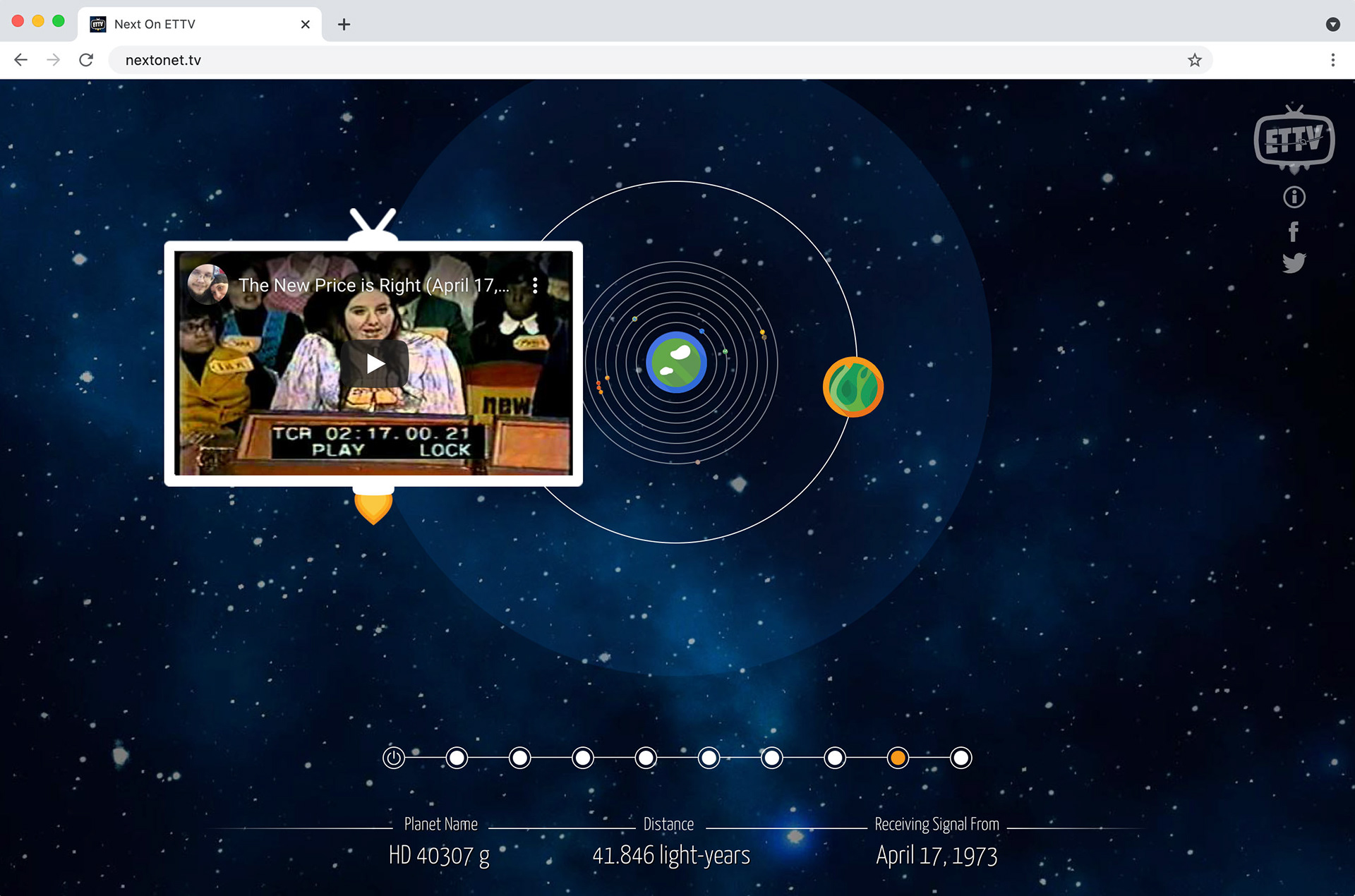Select the second timeline planet dot

click(x=457, y=758)
